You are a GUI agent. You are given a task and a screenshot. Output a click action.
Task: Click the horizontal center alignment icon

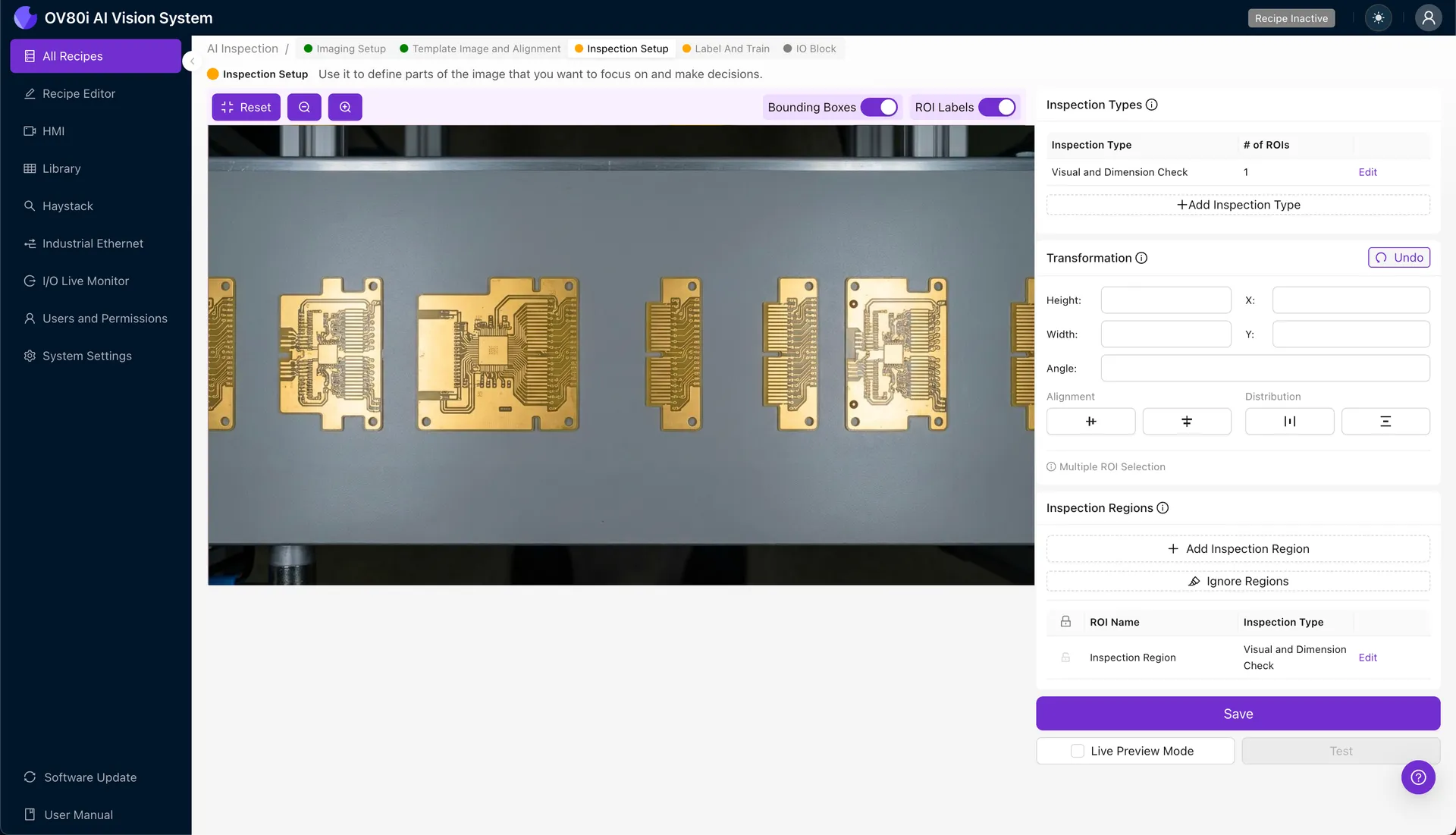(1090, 421)
